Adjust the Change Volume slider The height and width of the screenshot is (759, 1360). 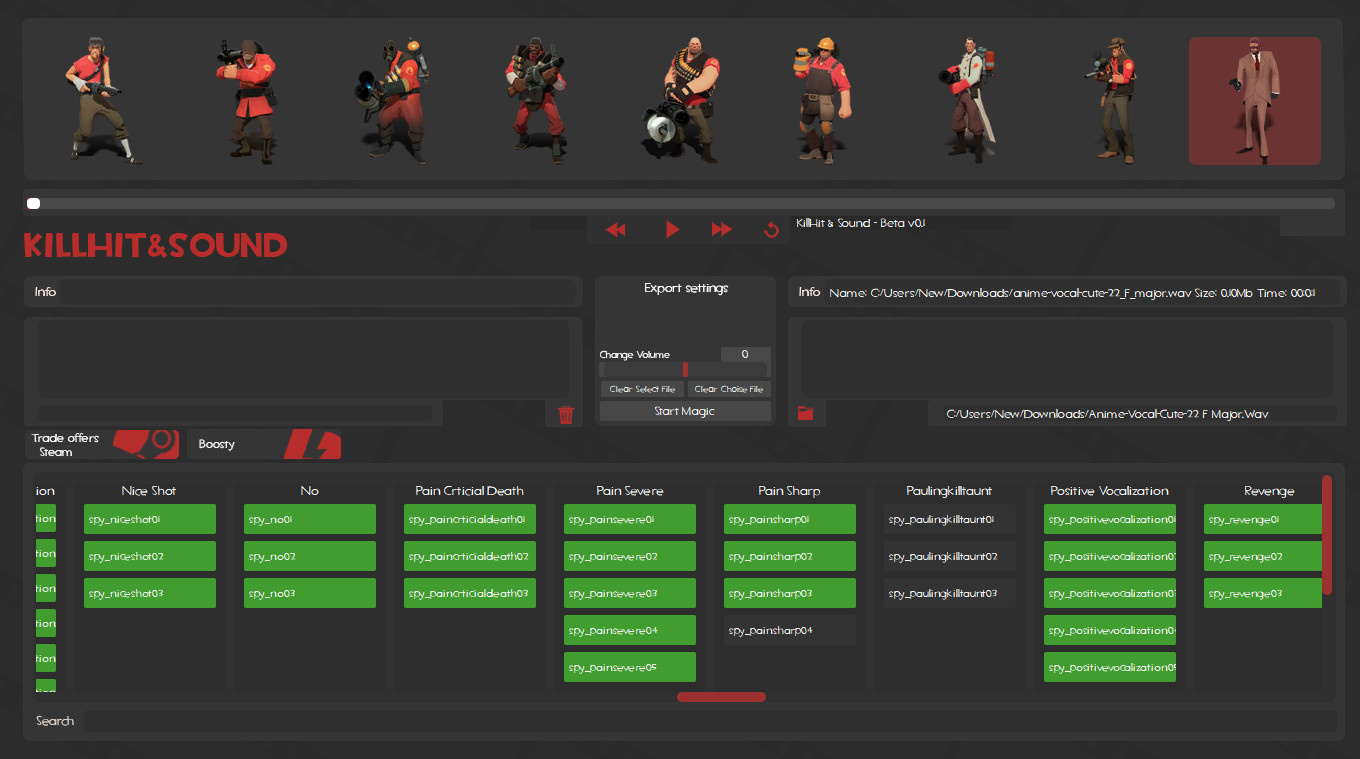tap(685, 369)
